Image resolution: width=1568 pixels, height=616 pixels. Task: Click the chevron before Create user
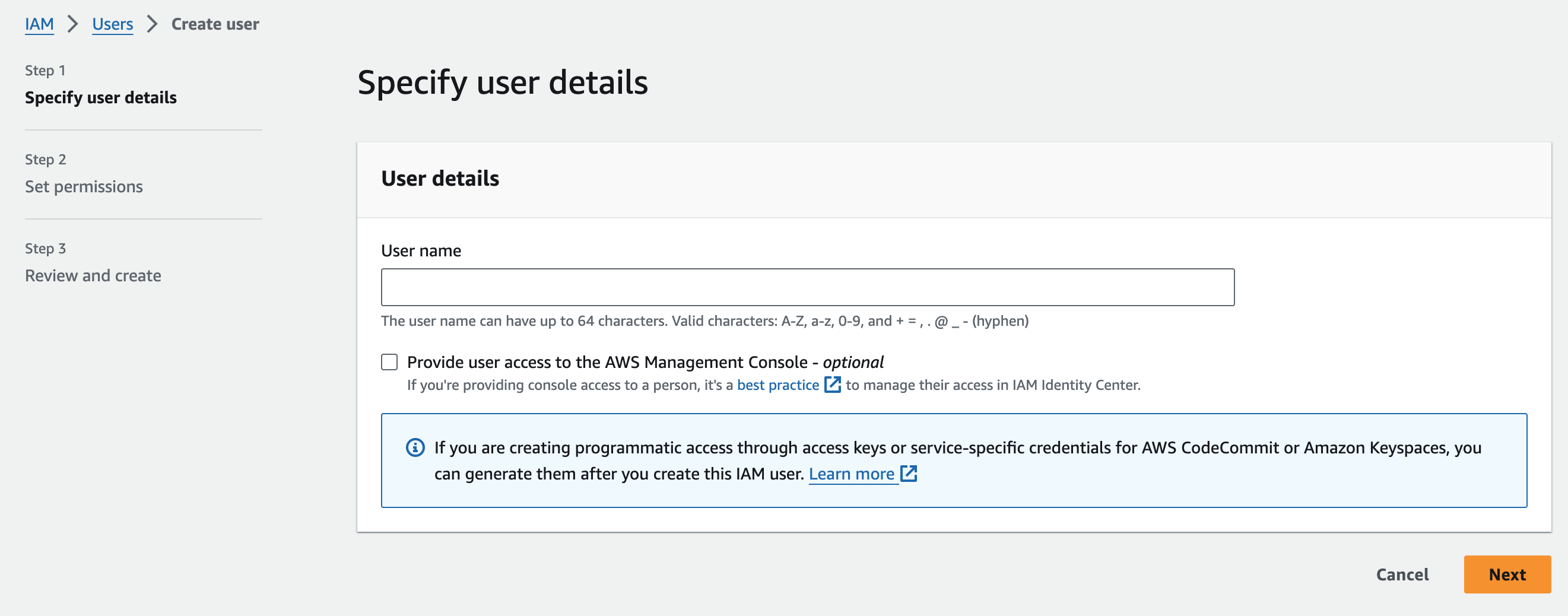[x=152, y=24]
